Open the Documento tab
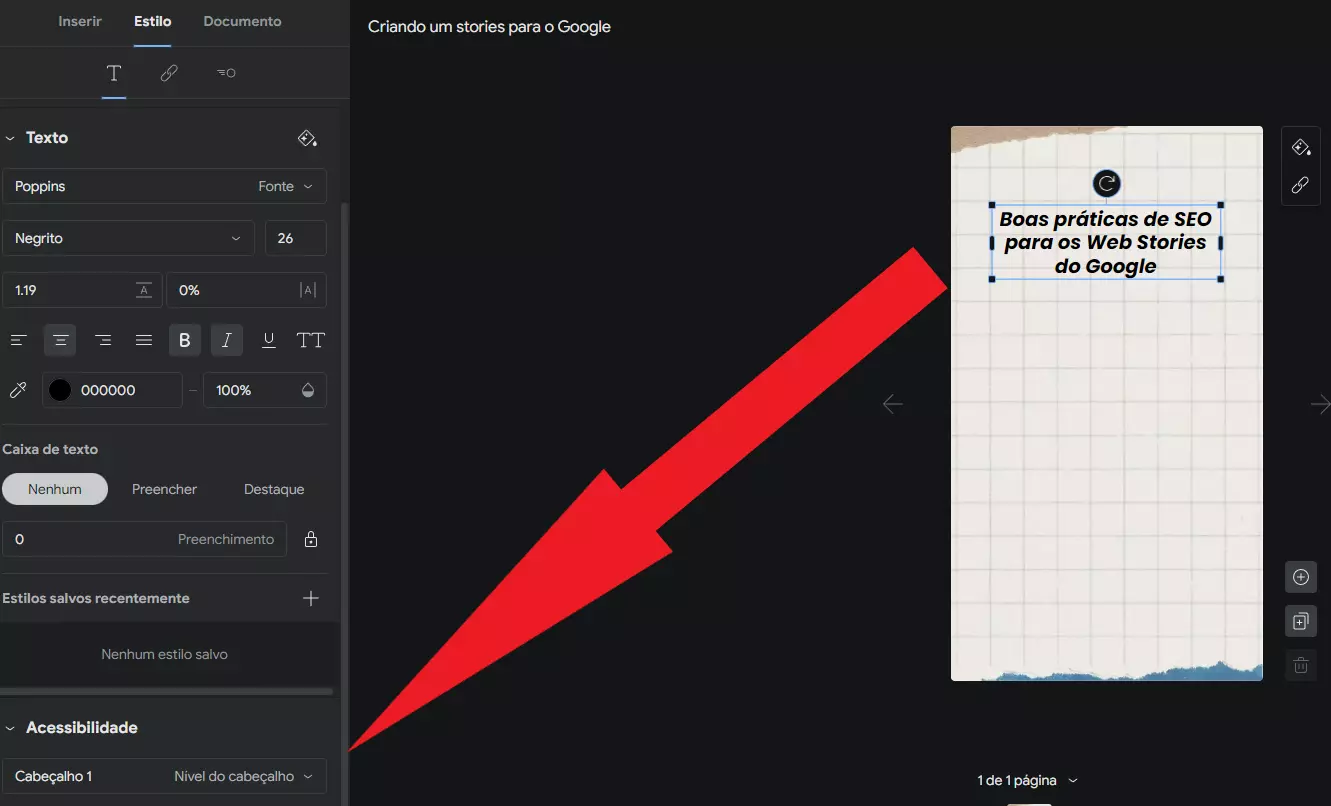The height and width of the screenshot is (806, 1331). point(242,21)
